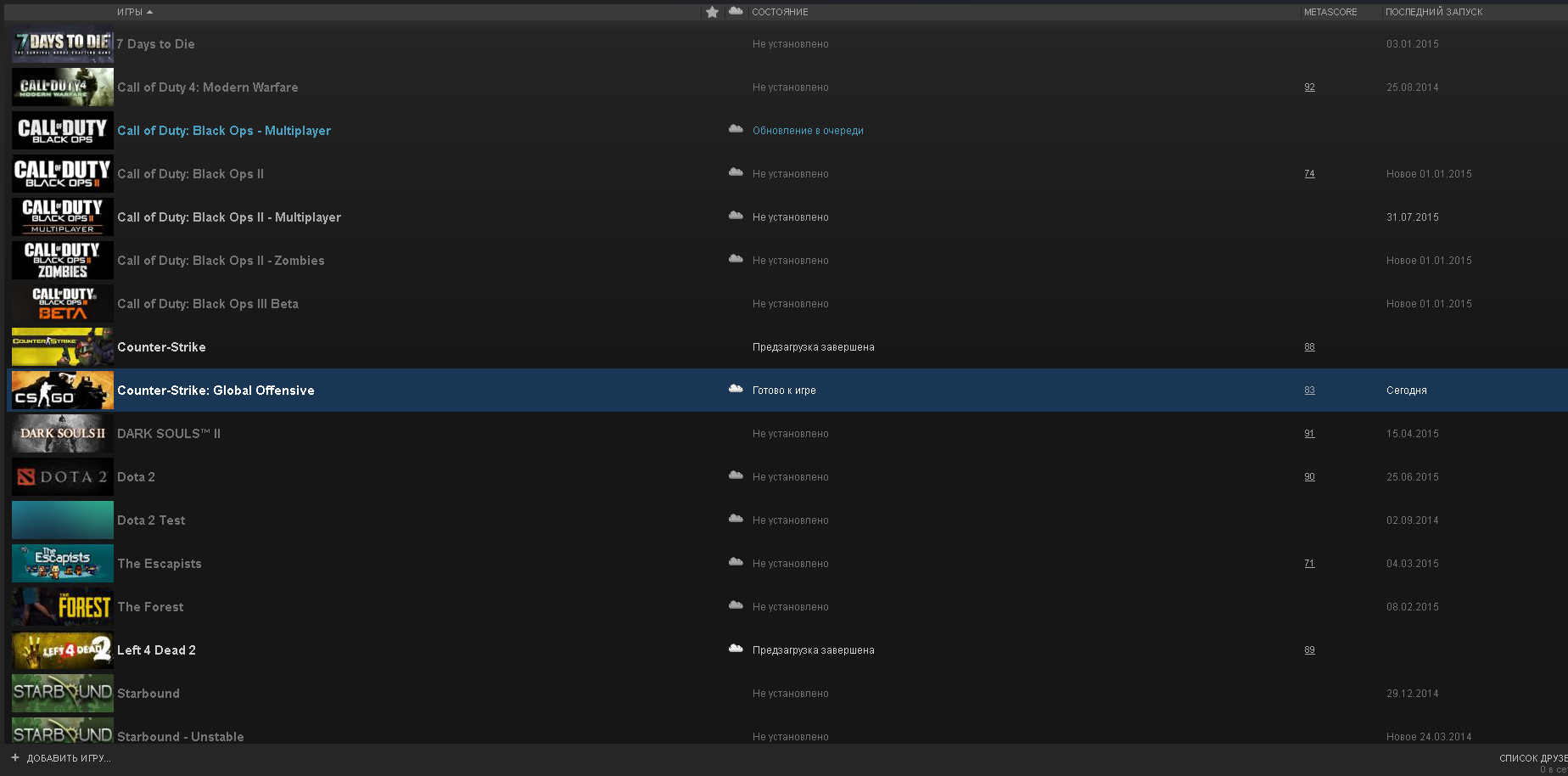Select Call of Duty: Black Ops III Beta title
The height and width of the screenshot is (776, 1568).
click(x=208, y=304)
